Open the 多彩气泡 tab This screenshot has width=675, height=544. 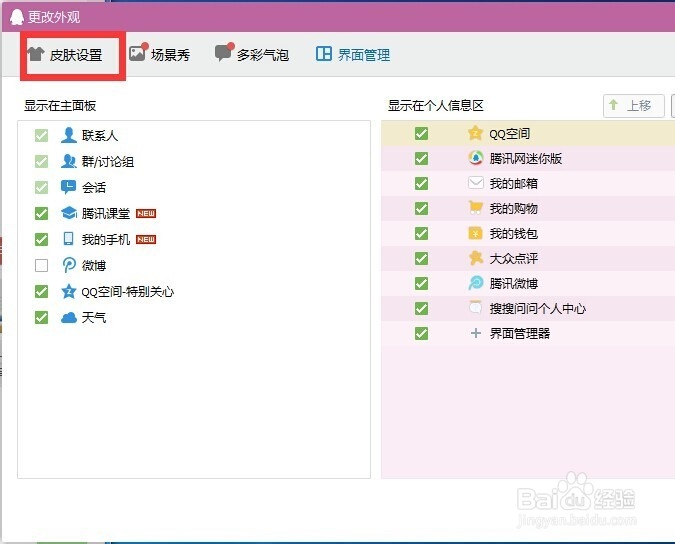point(252,54)
